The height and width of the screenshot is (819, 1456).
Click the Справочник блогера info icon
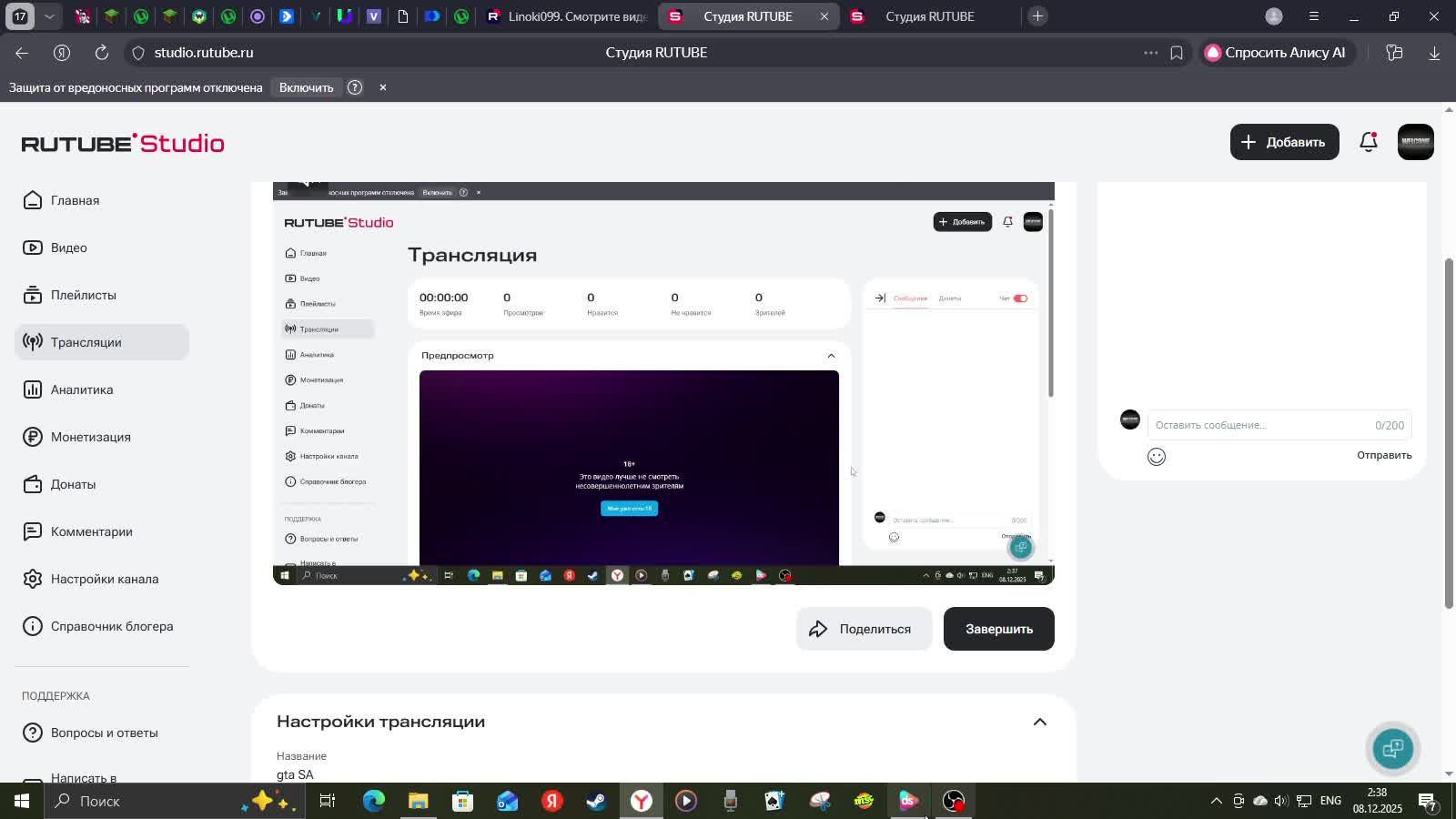pyautogui.click(x=33, y=626)
